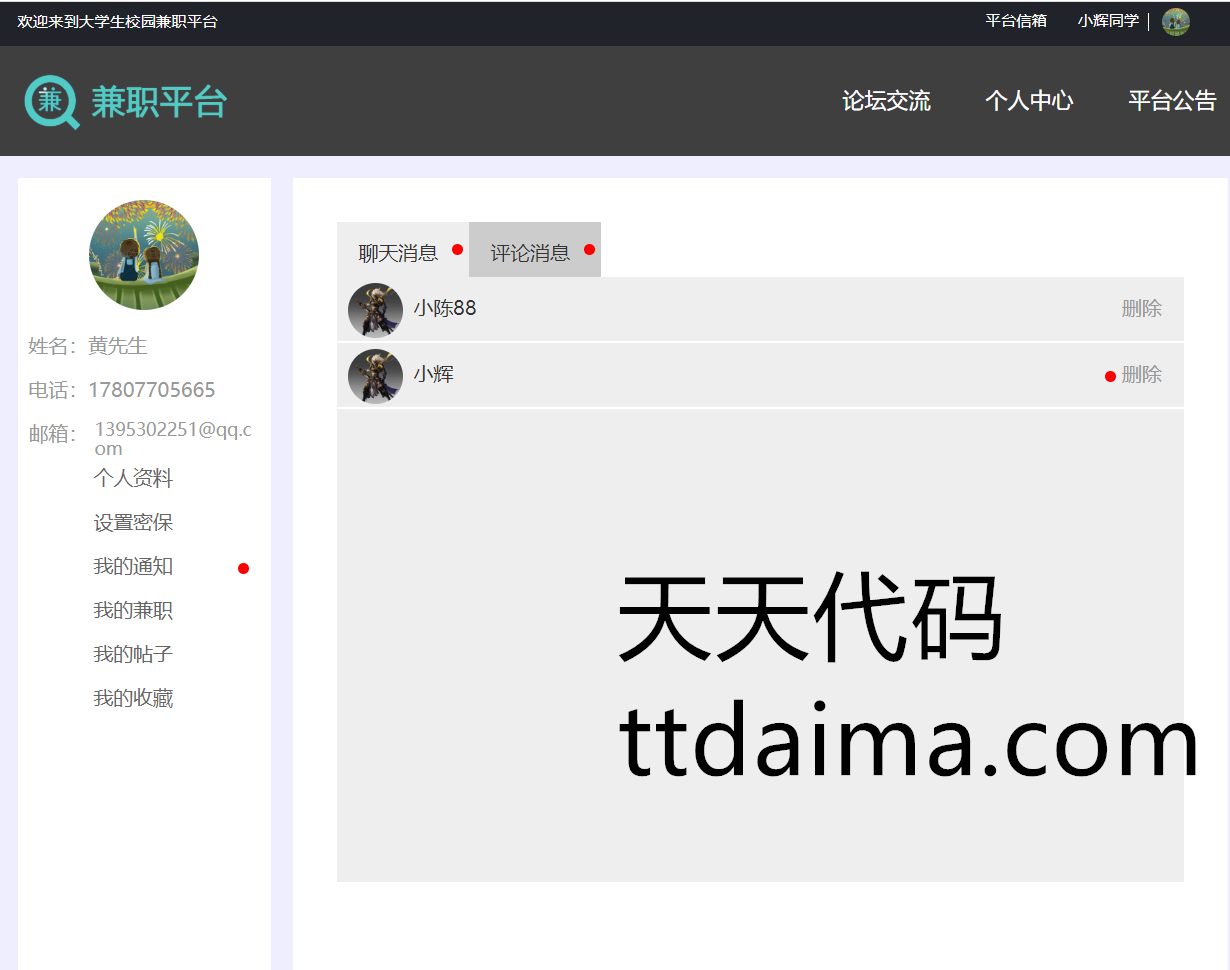Click the red unread dot beside 我的通知

(243, 568)
